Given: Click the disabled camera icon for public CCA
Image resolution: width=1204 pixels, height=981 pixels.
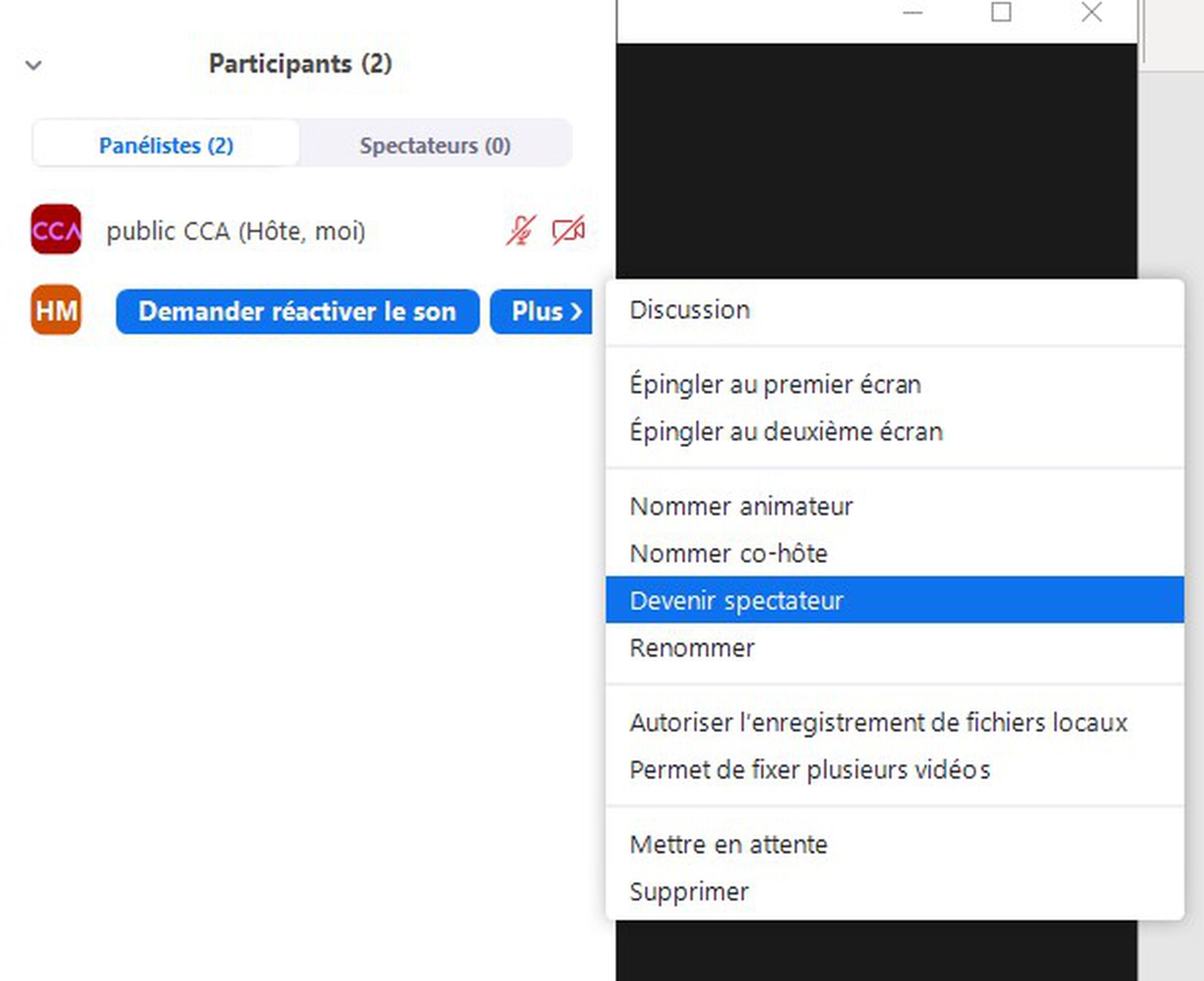Looking at the screenshot, I should point(568,231).
